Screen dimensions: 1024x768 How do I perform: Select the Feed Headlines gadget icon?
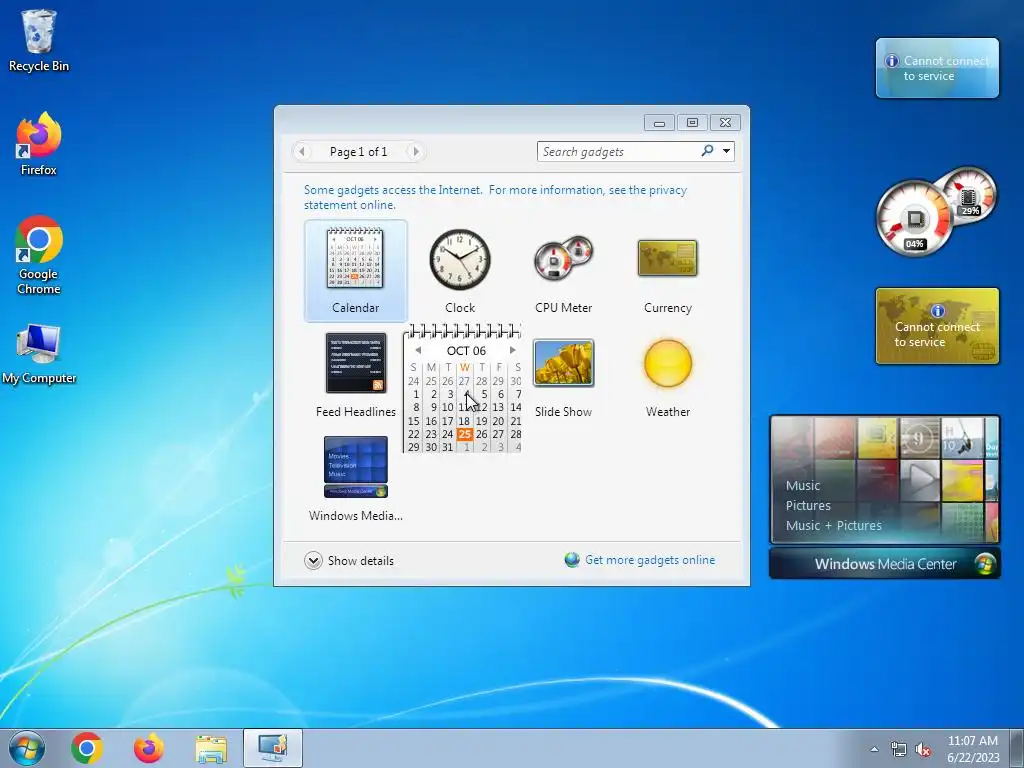[x=356, y=363]
